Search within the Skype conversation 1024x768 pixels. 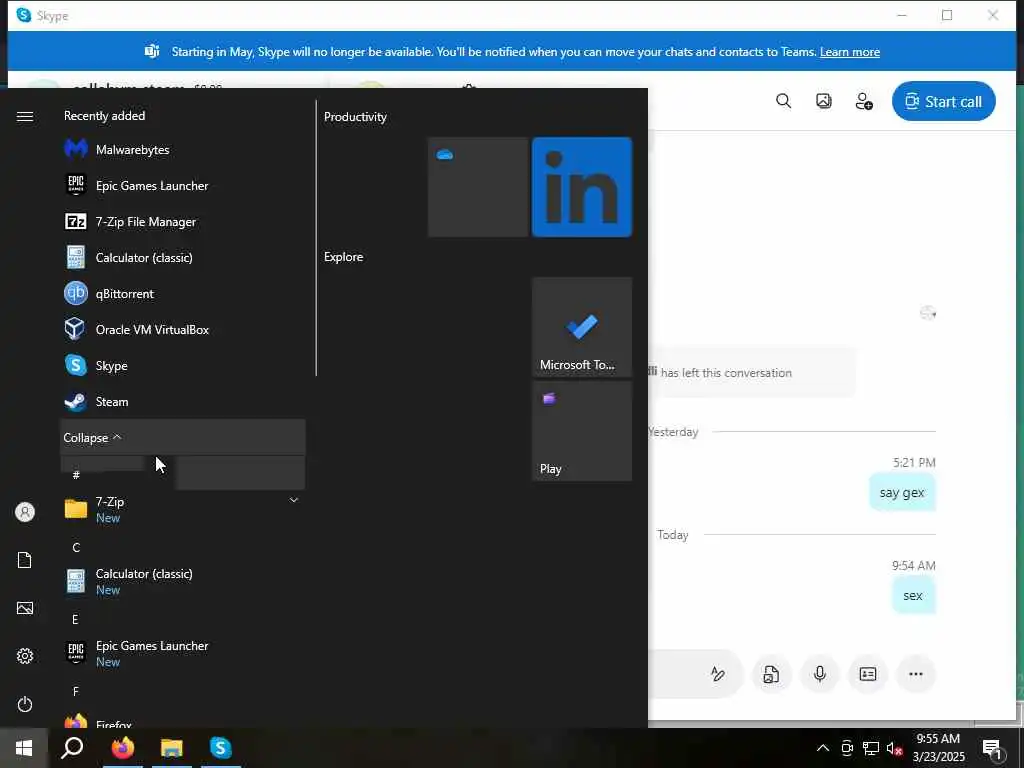coord(783,101)
